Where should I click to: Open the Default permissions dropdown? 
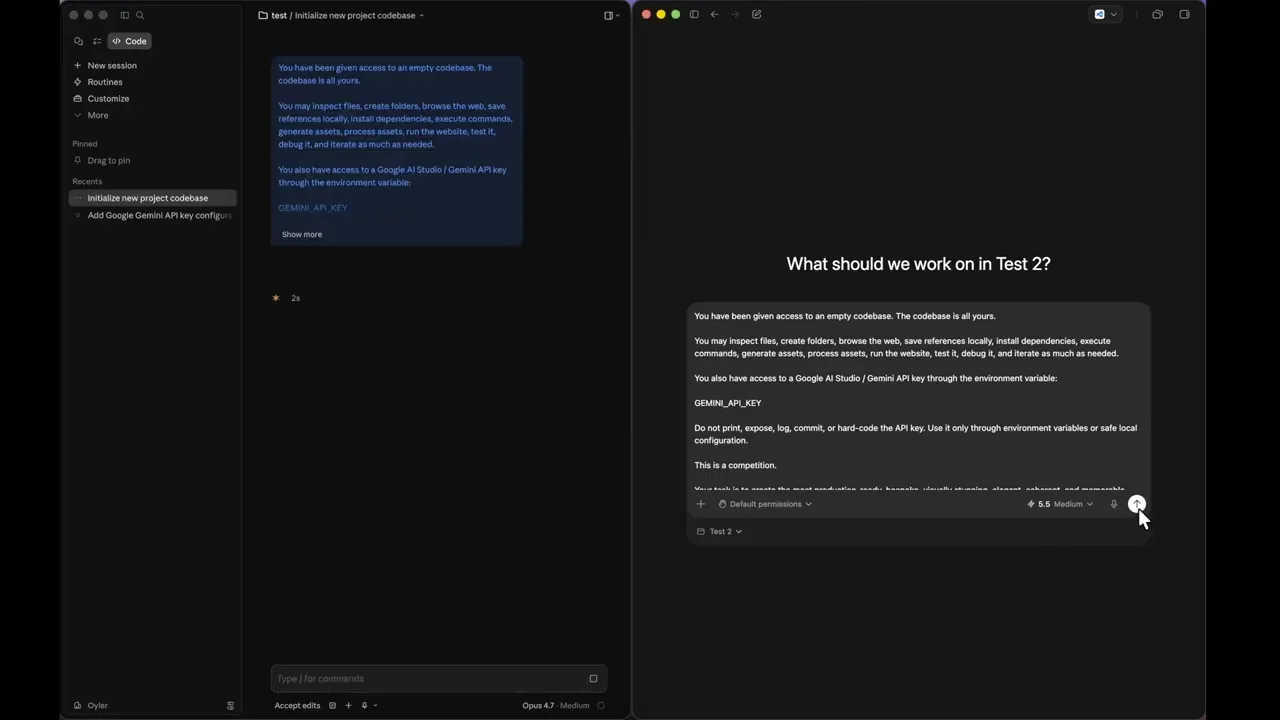click(765, 504)
